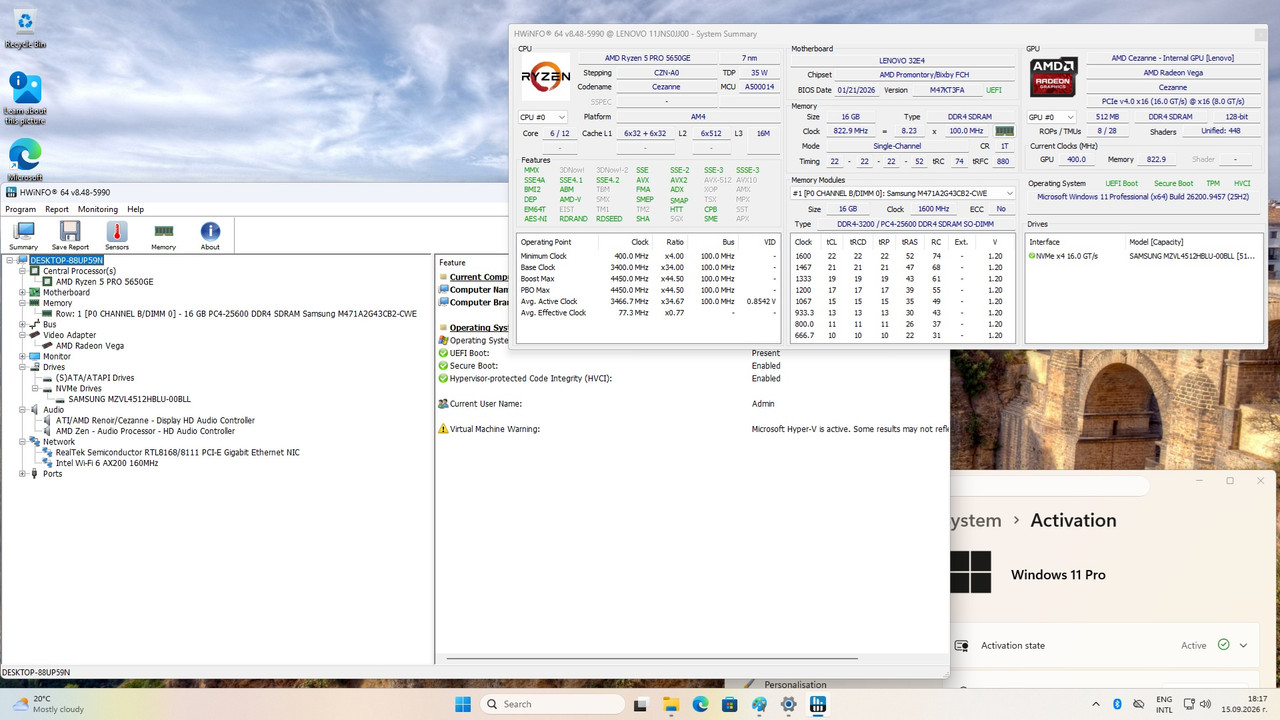Open the Windows Start button
The image size is (1280, 720).
[463, 704]
